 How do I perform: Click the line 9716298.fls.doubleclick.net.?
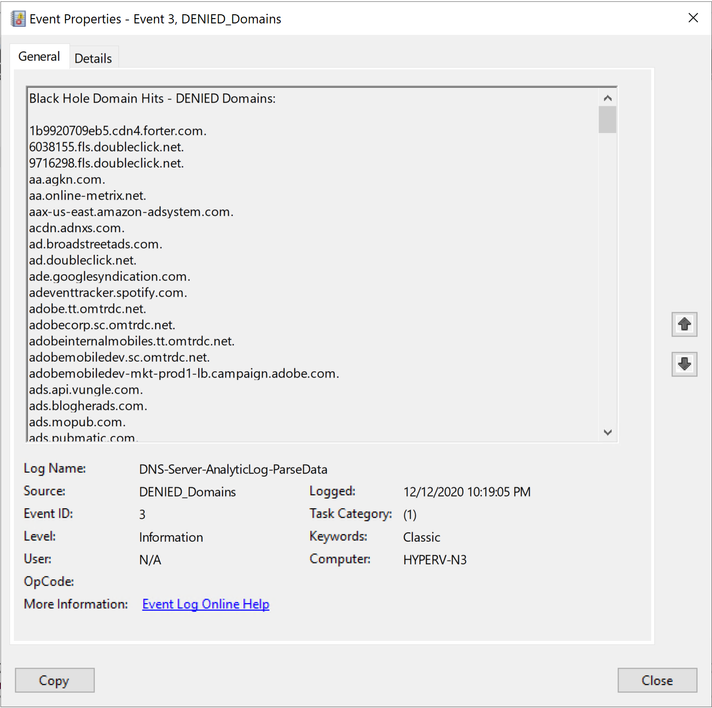coord(106,163)
